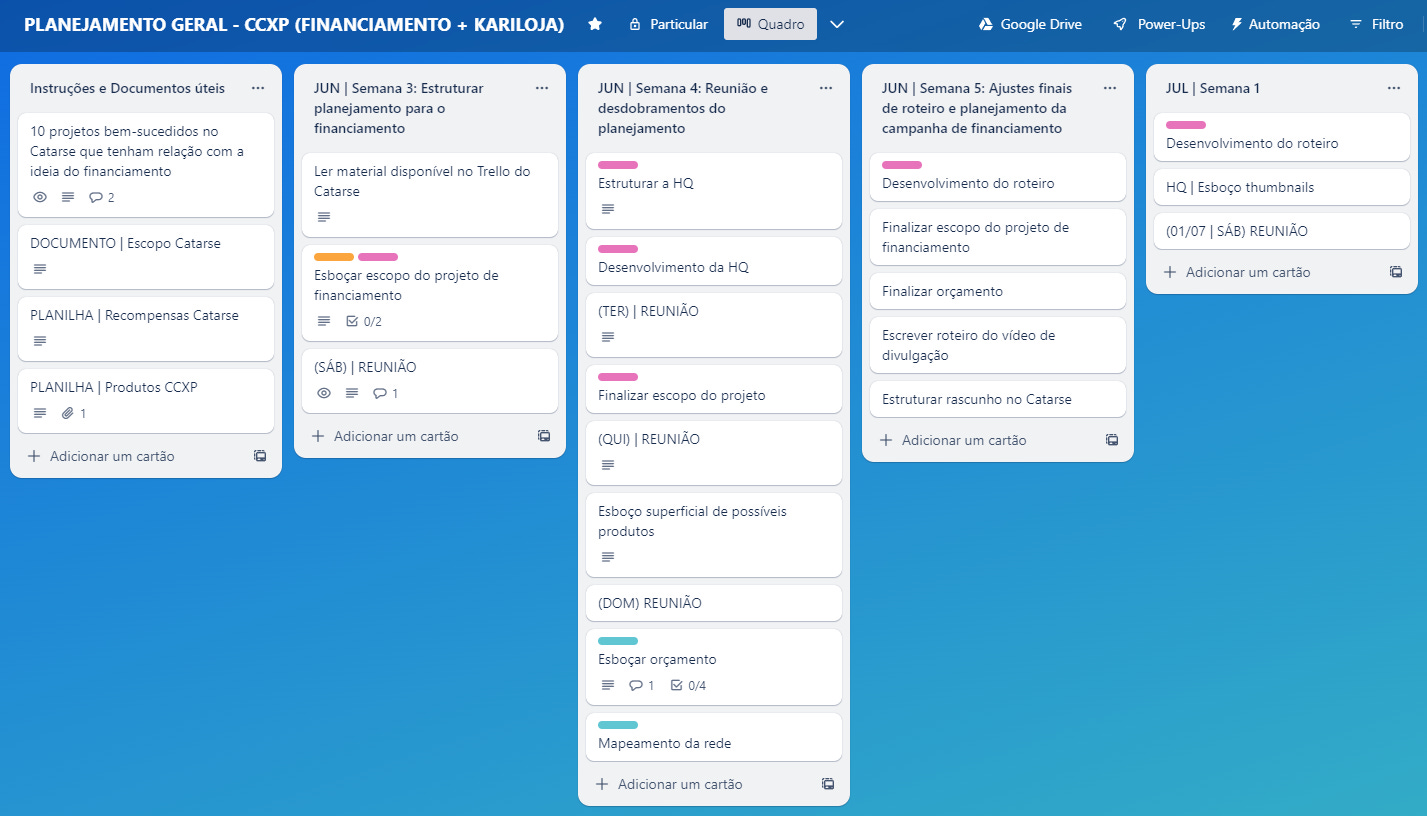Click the board title PLANEJAMENTO GERAL - CCXP
Screen dimensions: 1427x816
[x=294, y=24]
